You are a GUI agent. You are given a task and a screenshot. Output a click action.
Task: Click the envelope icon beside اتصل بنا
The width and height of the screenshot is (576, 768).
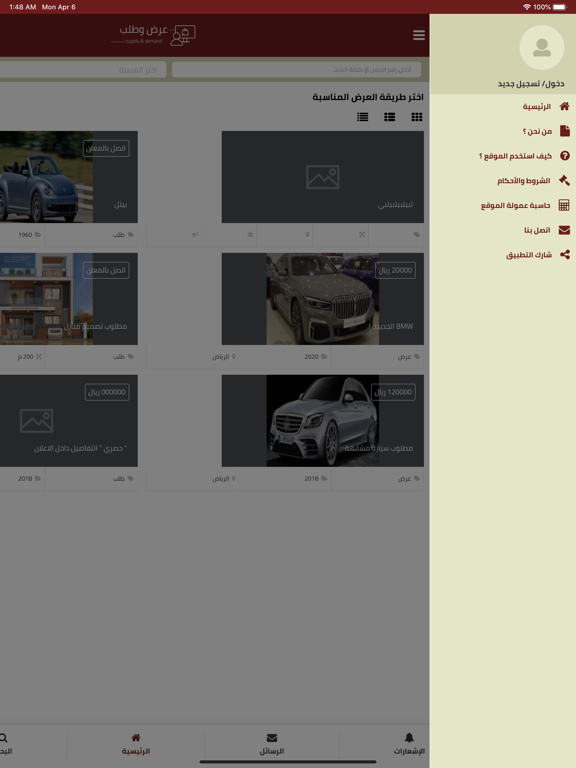tap(564, 230)
